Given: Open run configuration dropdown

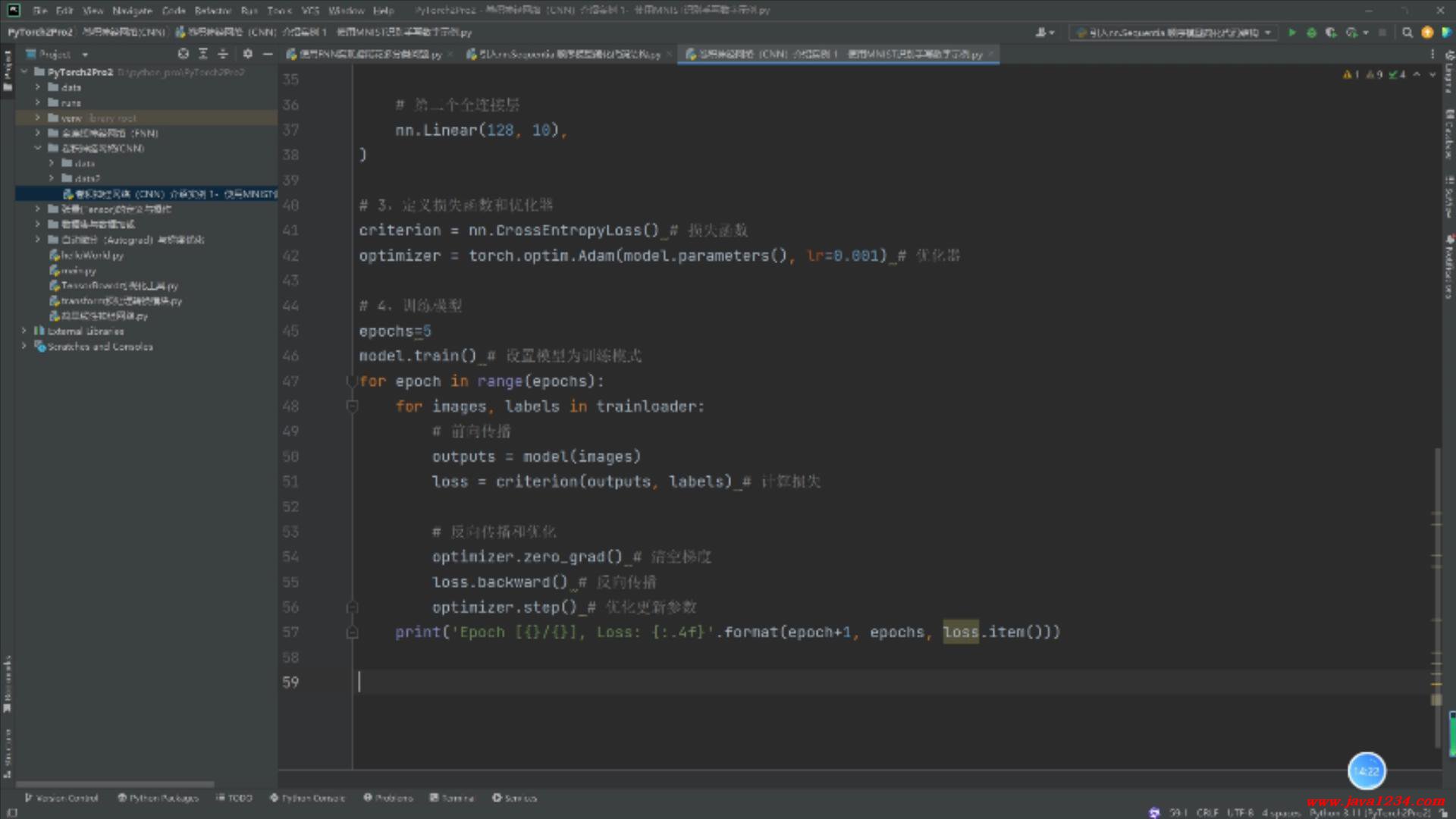Looking at the screenshot, I should [1174, 33].
